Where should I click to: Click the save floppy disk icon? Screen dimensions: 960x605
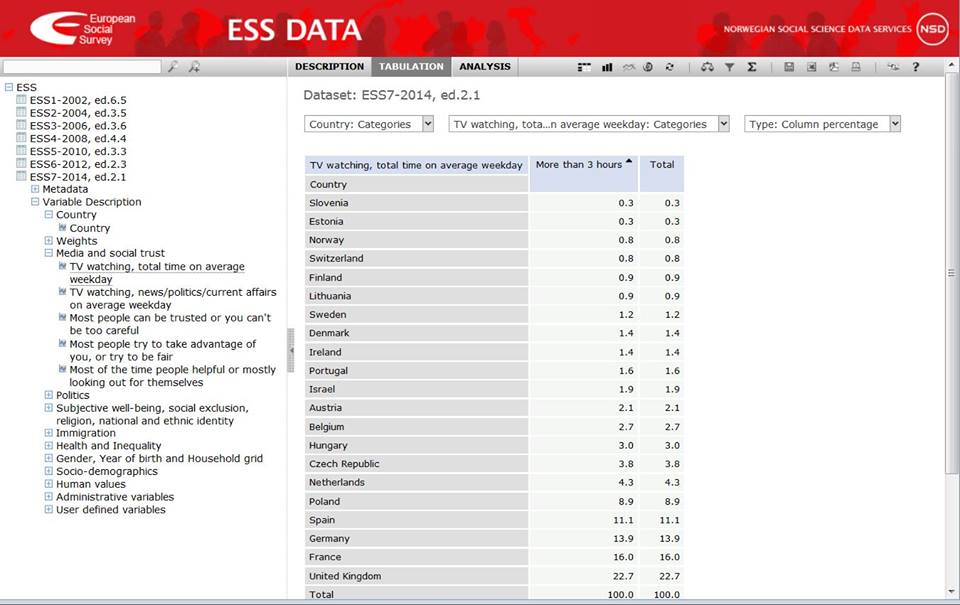click(789, 67)
